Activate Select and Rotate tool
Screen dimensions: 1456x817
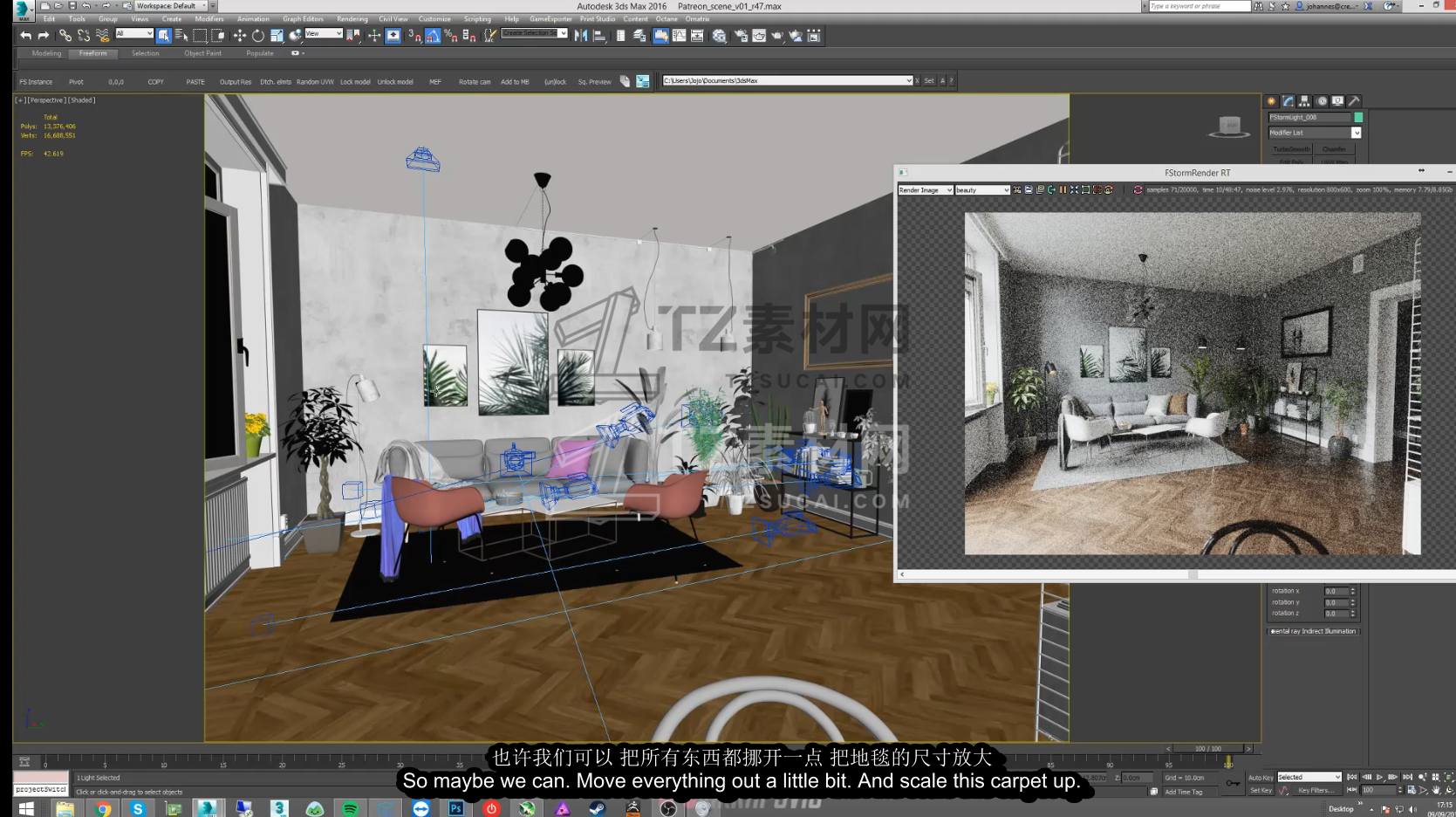257,36
